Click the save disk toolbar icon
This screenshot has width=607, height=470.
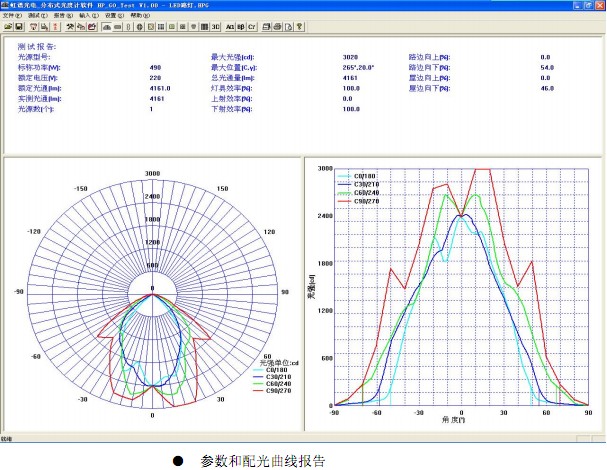[x=19, y=26]
